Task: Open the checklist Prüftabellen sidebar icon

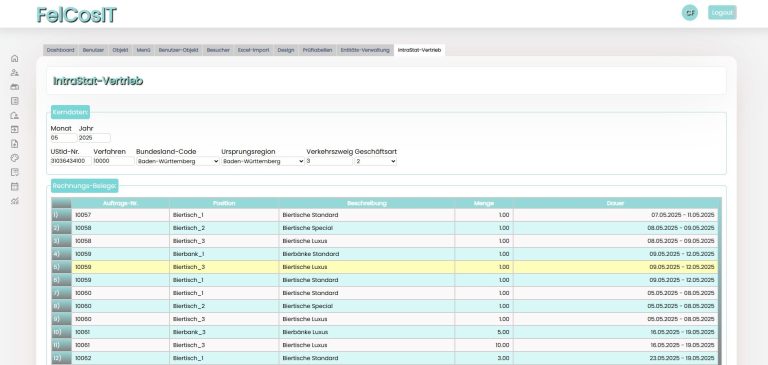Action: coord(15,172)
